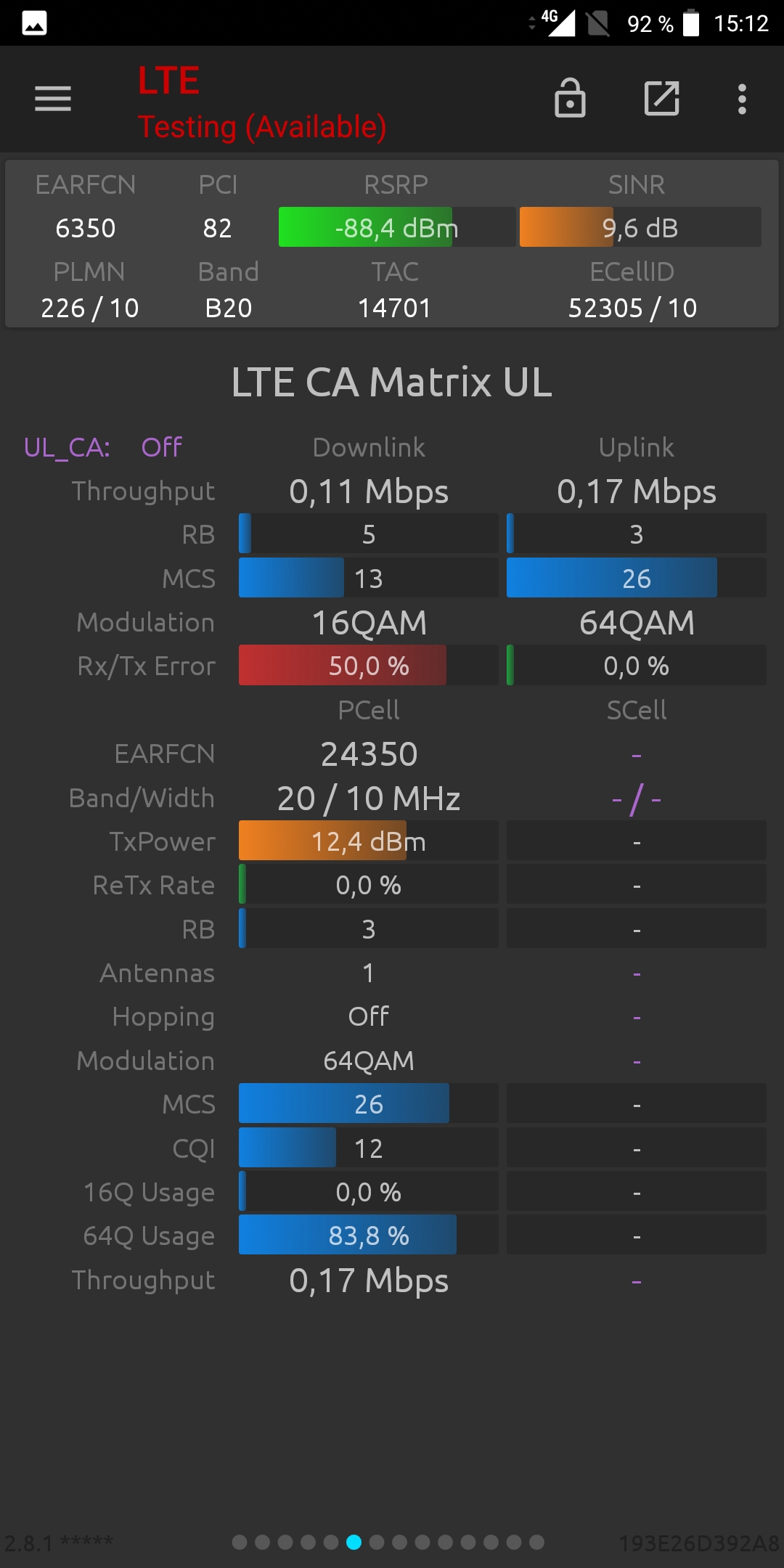Tap the unlock padlock icon
The height and width of the screenshot is (1568, 784).
570,98
